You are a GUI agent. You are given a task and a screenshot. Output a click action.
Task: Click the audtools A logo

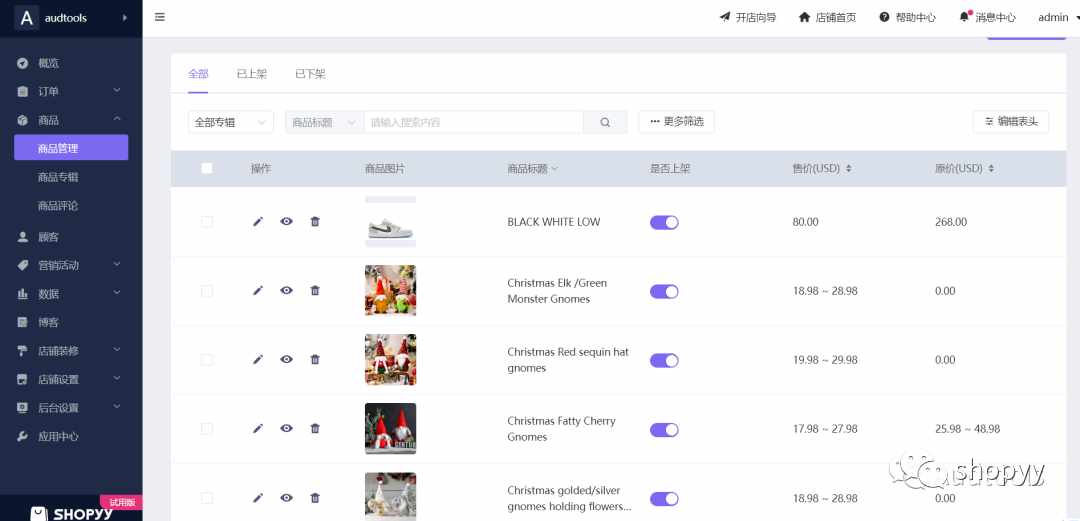click(x=26, y=18)
